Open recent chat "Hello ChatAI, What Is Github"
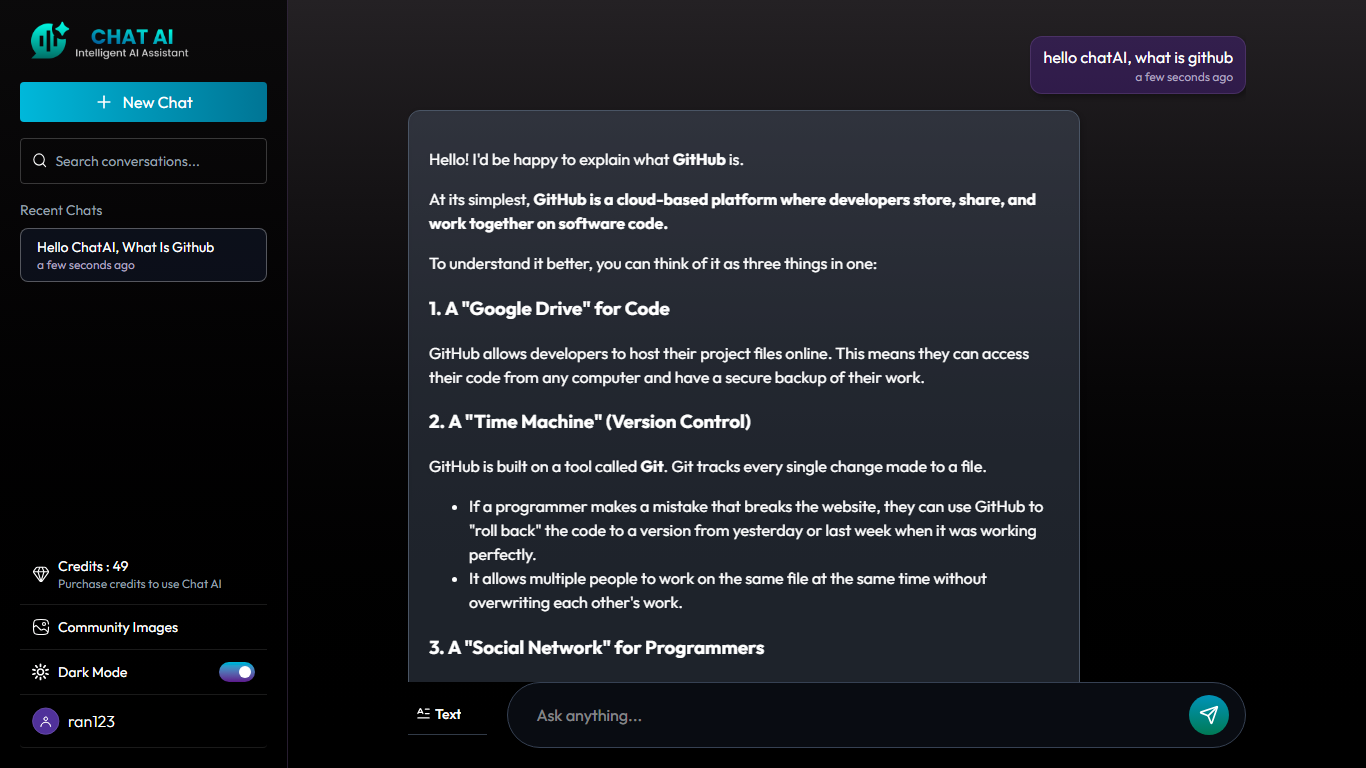1366x768 pixels. click(143, 255)
